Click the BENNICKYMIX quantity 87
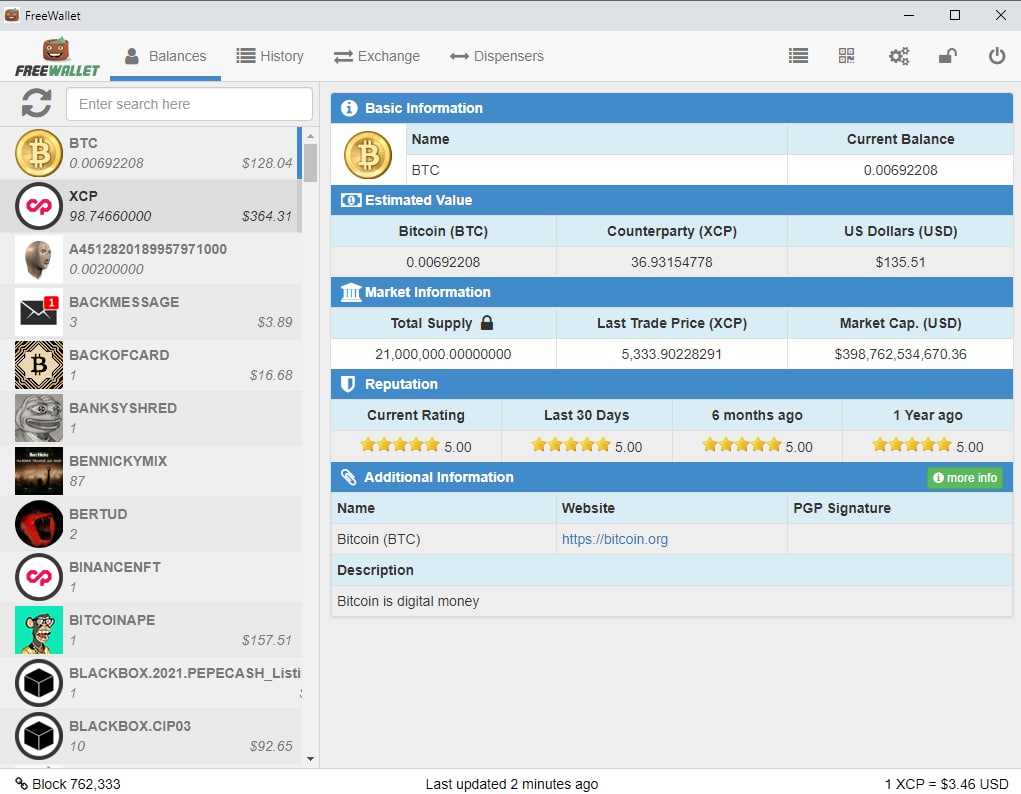This screenshot has width=1021, height=794. pyautogui.click(x=77, y=481)
